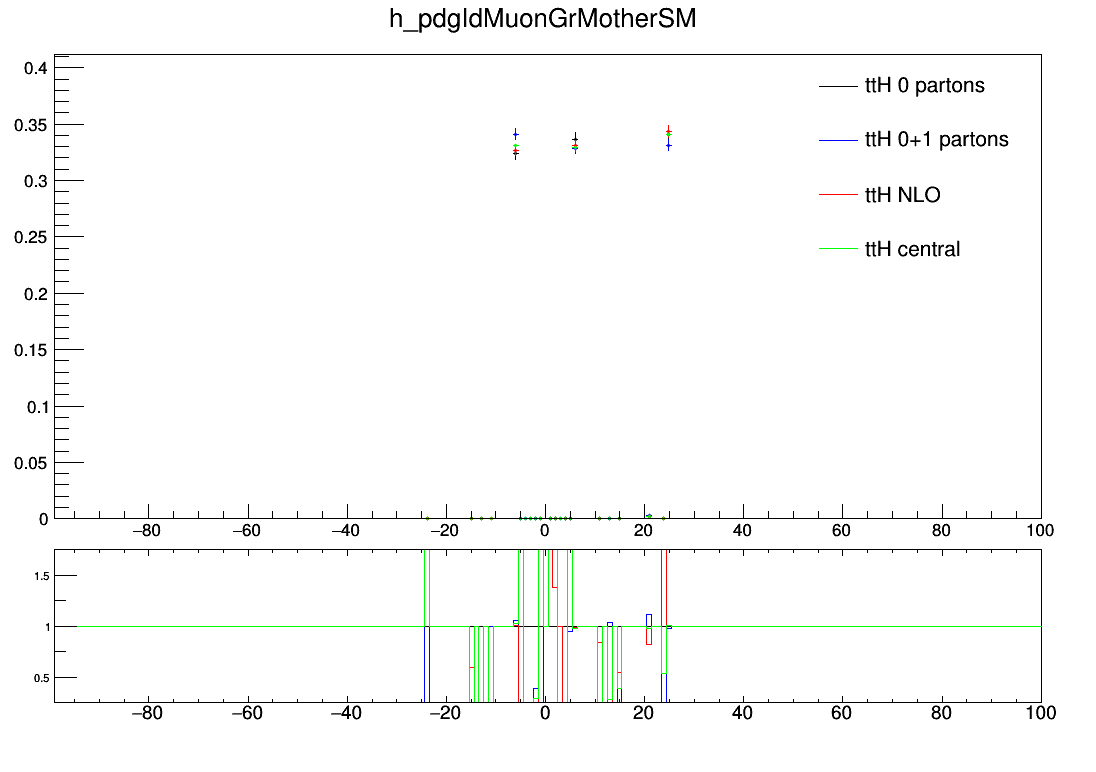Click the 0.05 label on upper y-axis
The image size is (1096, 772).
pos(31,463)
